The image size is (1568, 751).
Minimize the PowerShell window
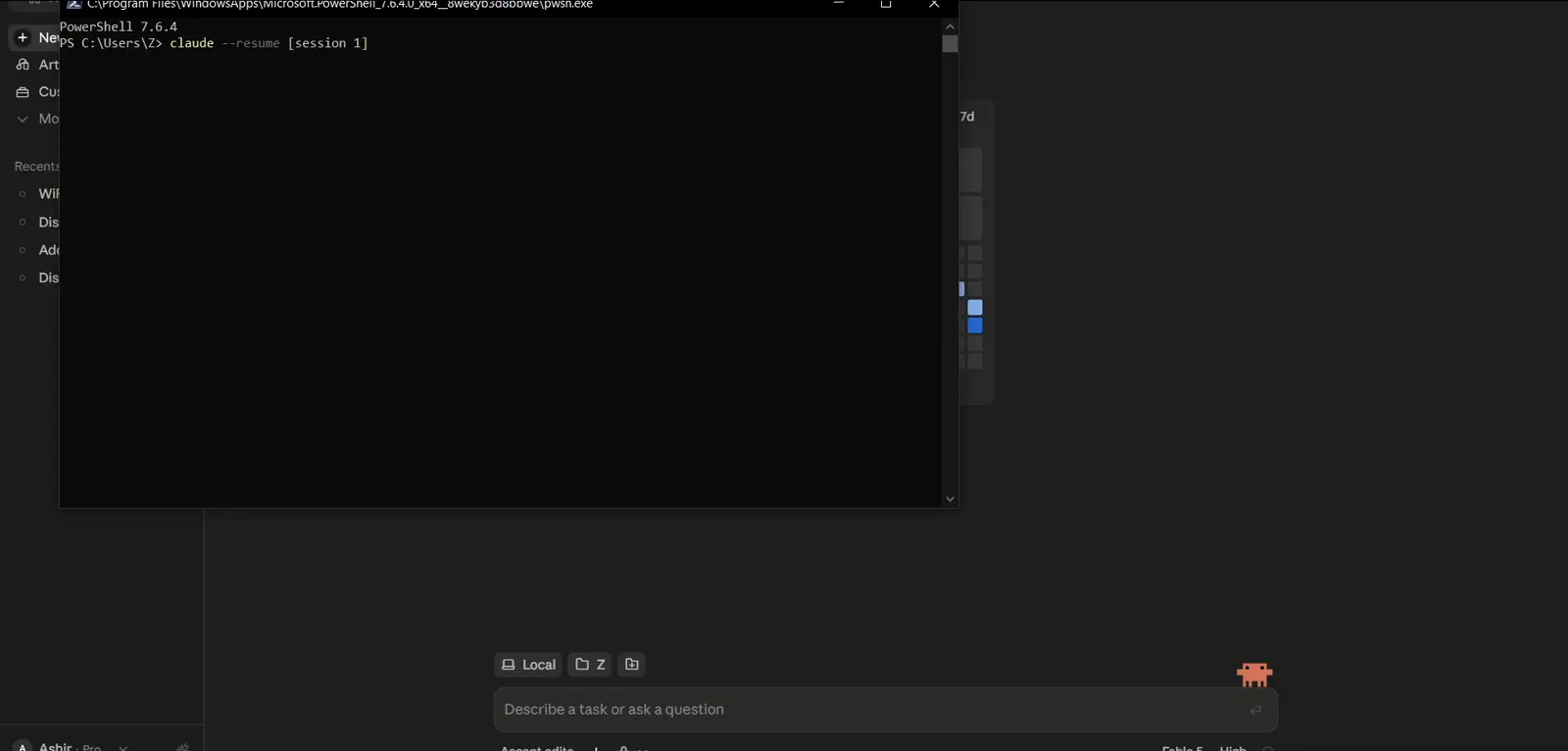pos(839,5)
